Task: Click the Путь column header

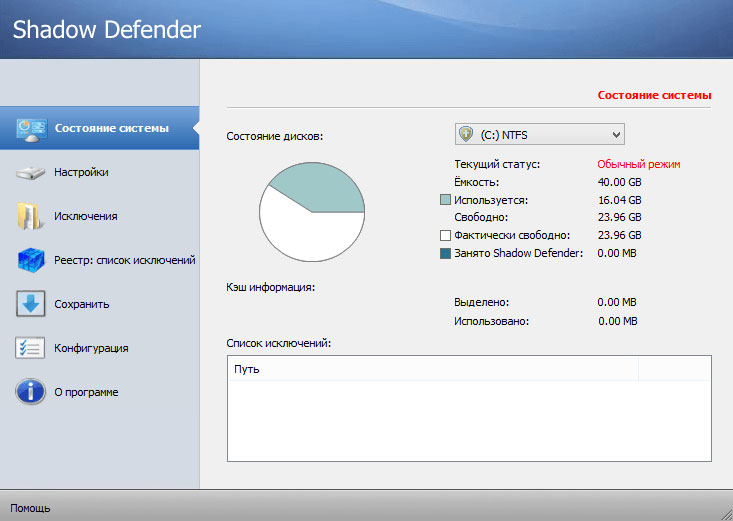Action: pyautogui.click(x=433, y=369)
